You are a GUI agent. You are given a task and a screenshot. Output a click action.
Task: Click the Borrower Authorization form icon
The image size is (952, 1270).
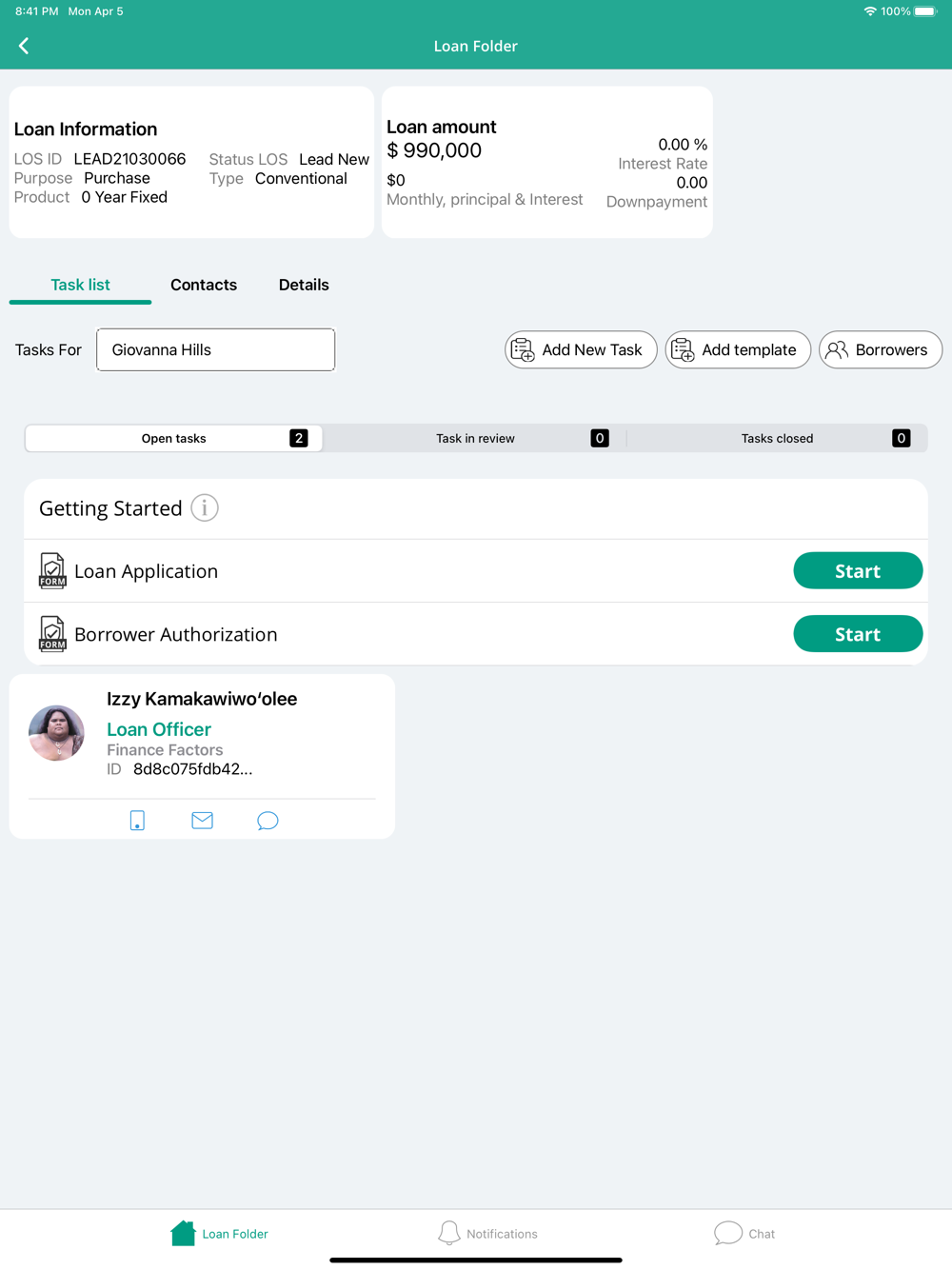52,634
